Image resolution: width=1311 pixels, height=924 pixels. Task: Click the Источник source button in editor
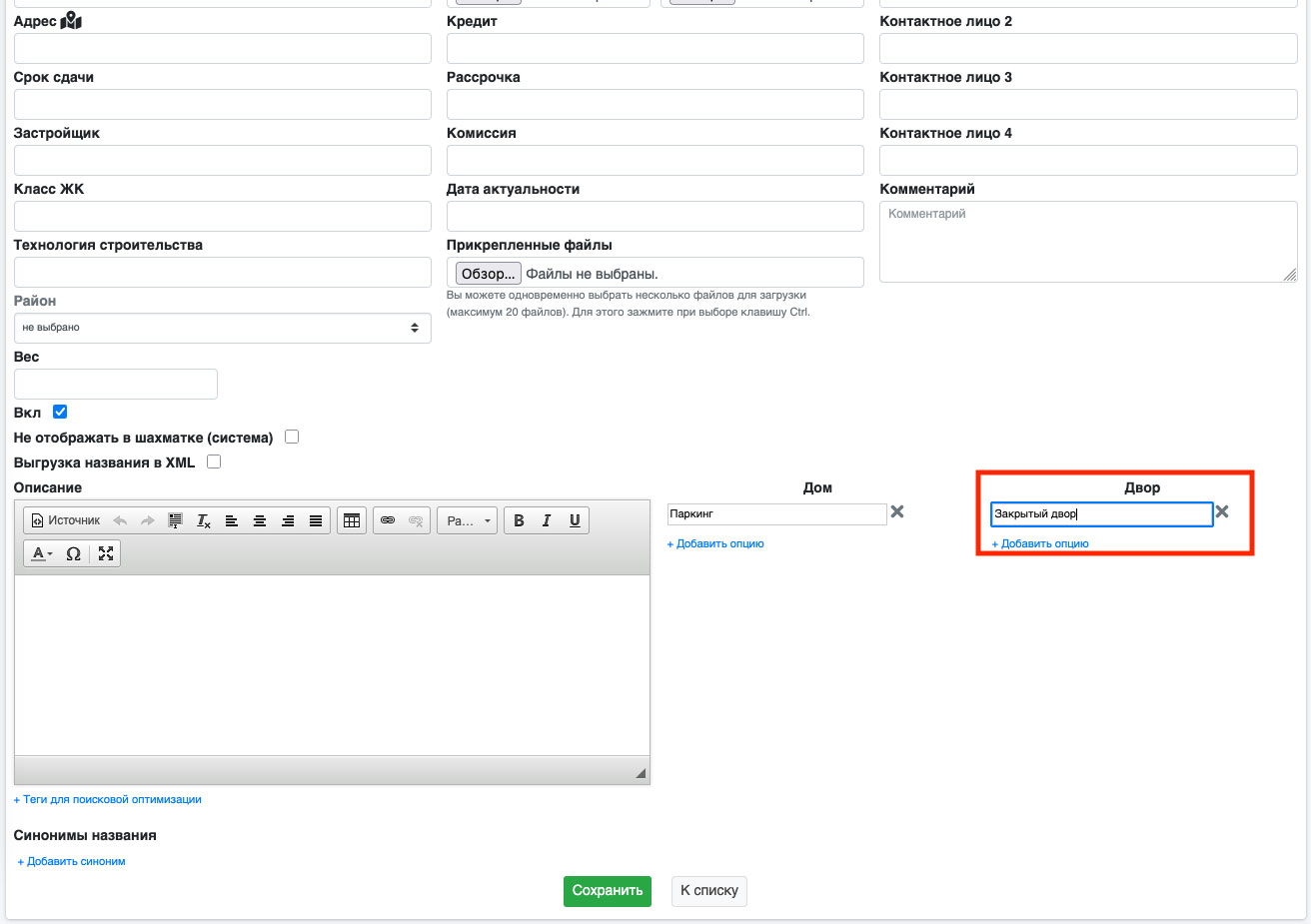[66, 520]
